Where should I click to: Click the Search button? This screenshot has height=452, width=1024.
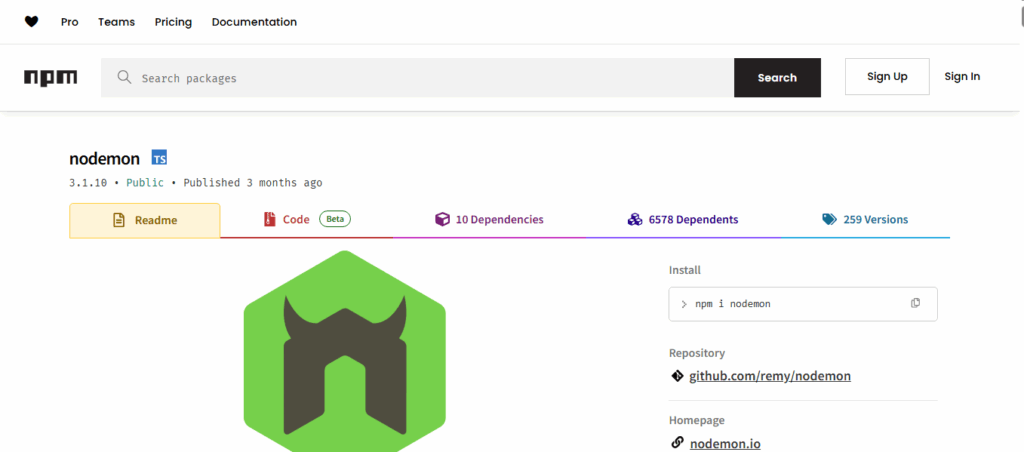[777, 78]
